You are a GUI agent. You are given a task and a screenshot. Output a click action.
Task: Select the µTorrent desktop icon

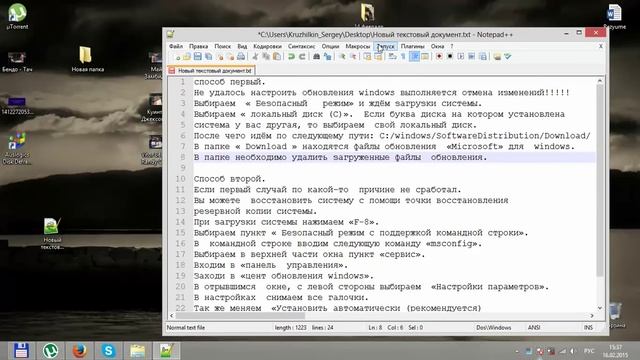pyautogui.click(x=17, y=16)
